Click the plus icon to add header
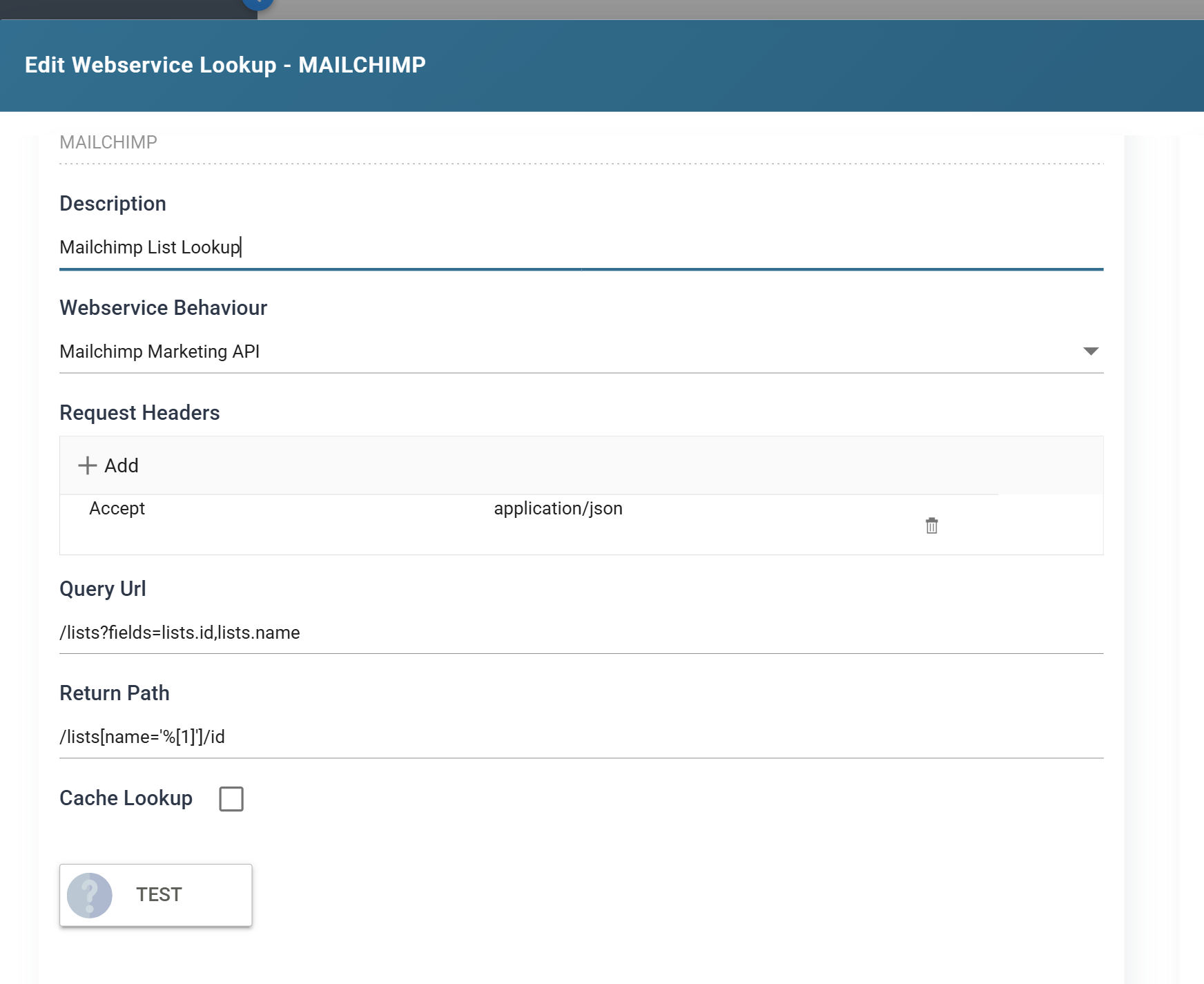1204x984 pixels. tap(88, 465)
